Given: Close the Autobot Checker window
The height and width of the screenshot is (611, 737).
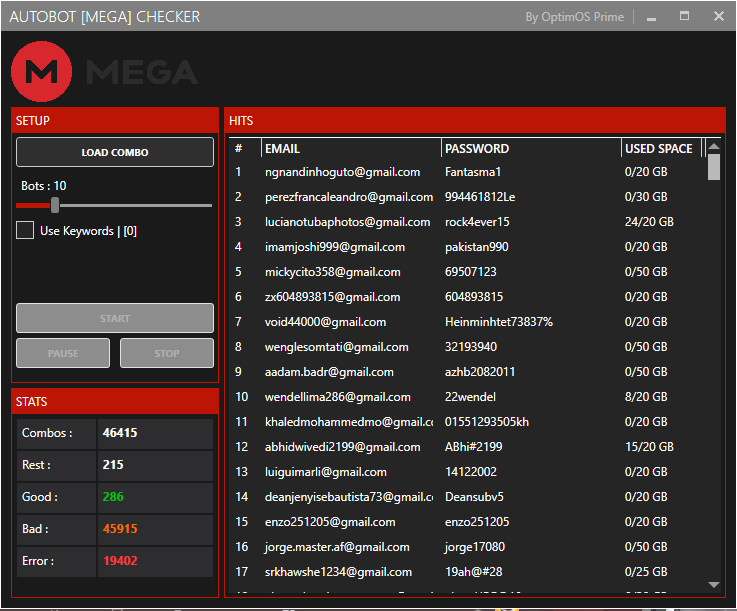Looking at the screenshot, I should [x=719, y=16].
